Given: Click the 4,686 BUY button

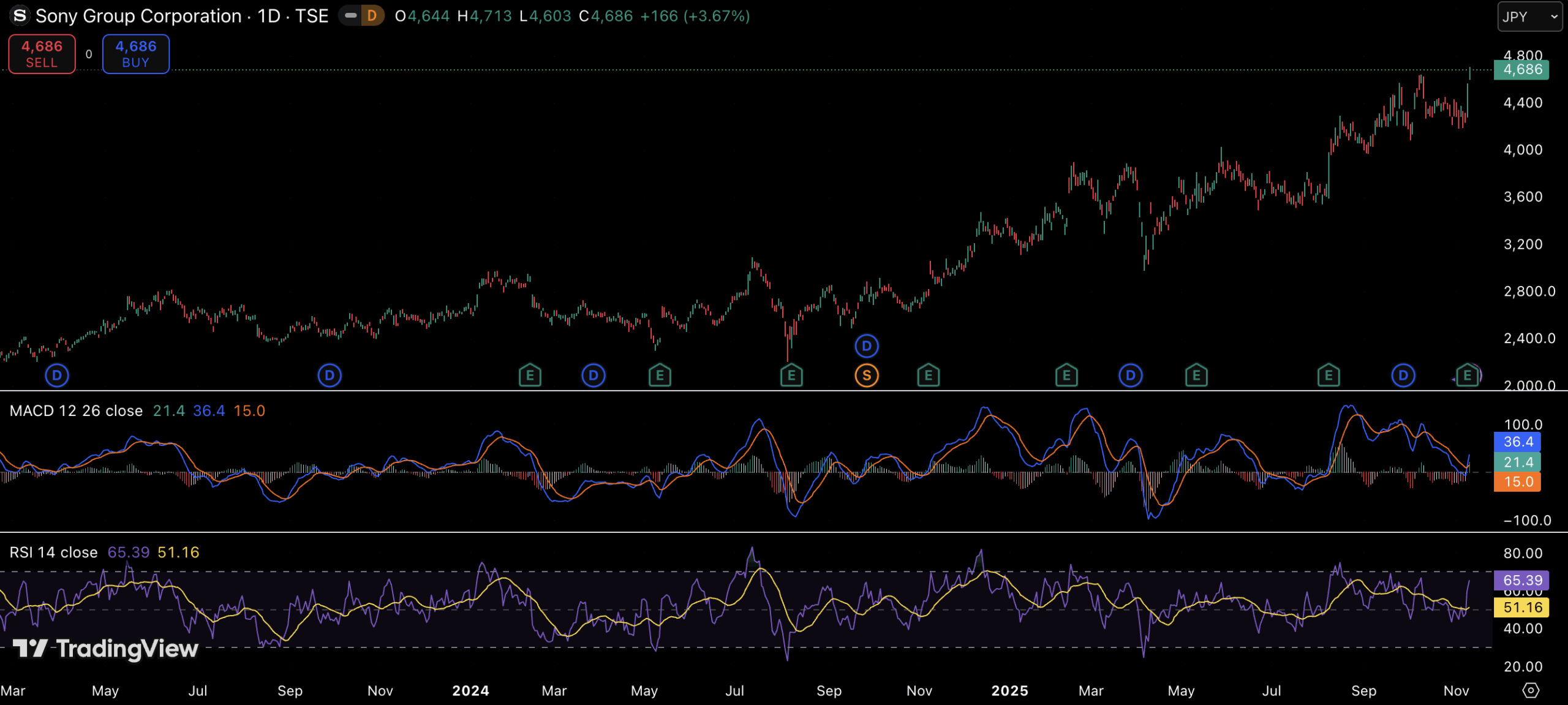Looking at the screenshot, I should point(135,54).
